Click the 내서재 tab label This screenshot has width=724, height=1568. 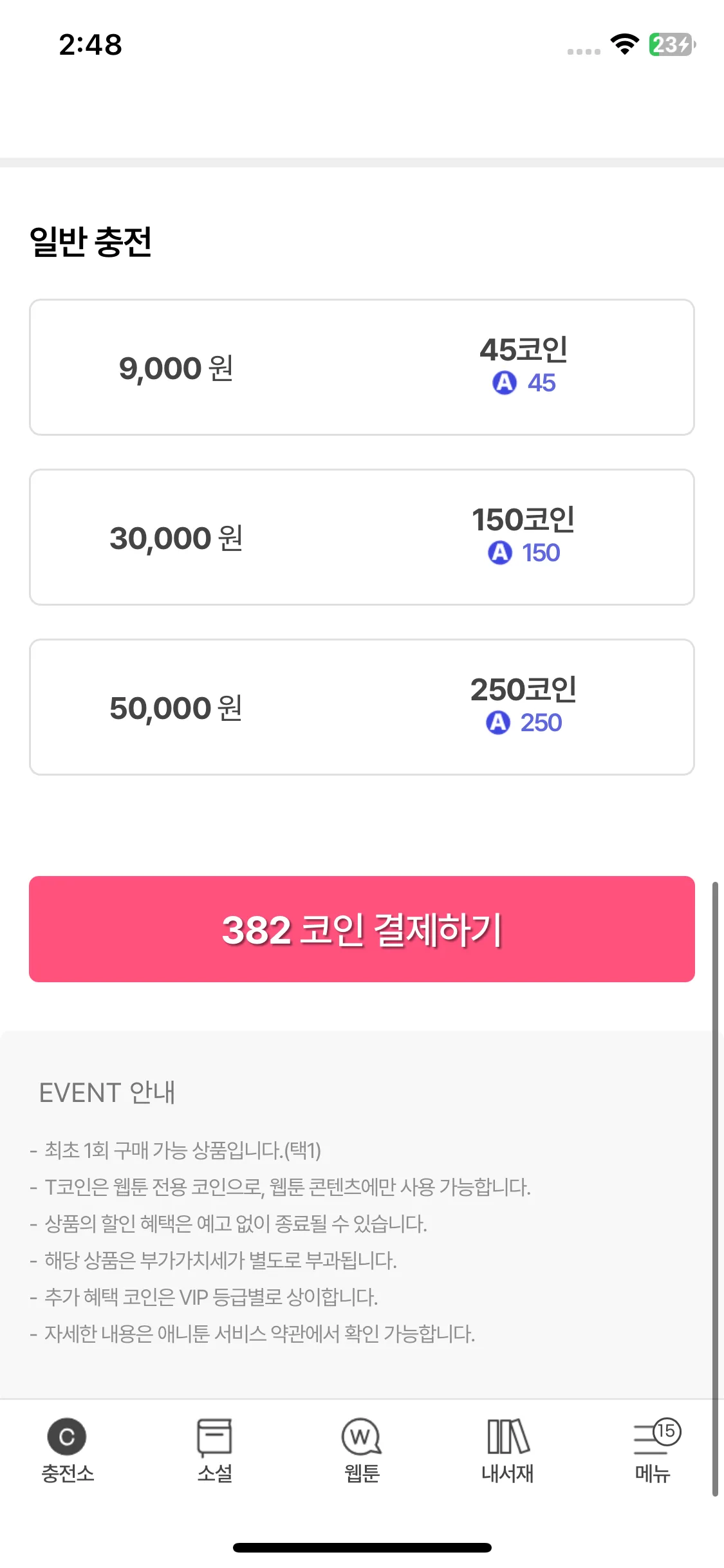click(508, 1473)
